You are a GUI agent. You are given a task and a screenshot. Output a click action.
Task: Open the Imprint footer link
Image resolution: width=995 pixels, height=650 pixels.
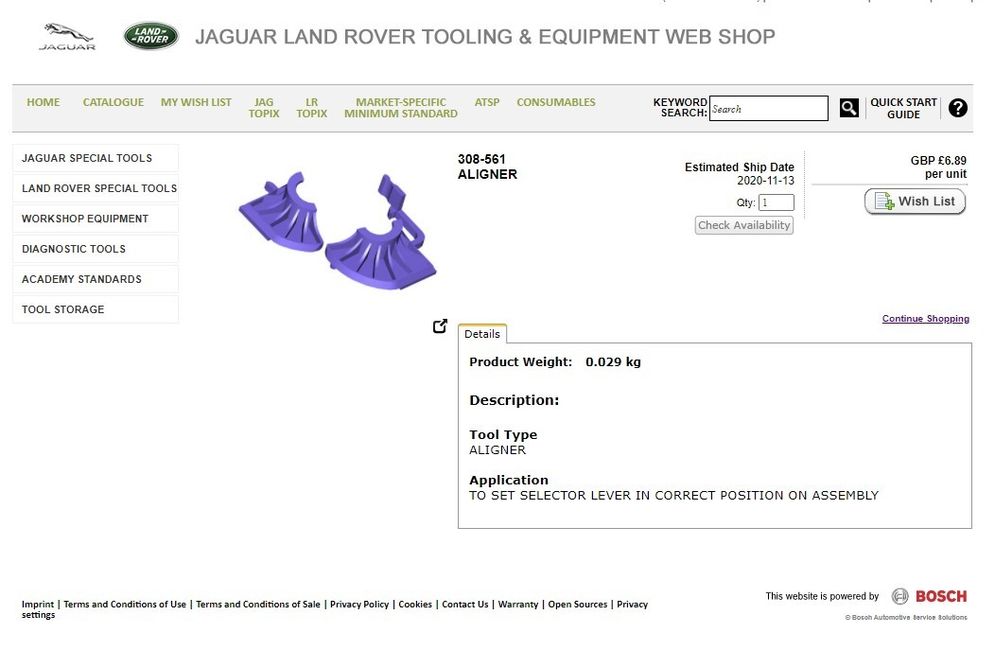click(37, 604)
